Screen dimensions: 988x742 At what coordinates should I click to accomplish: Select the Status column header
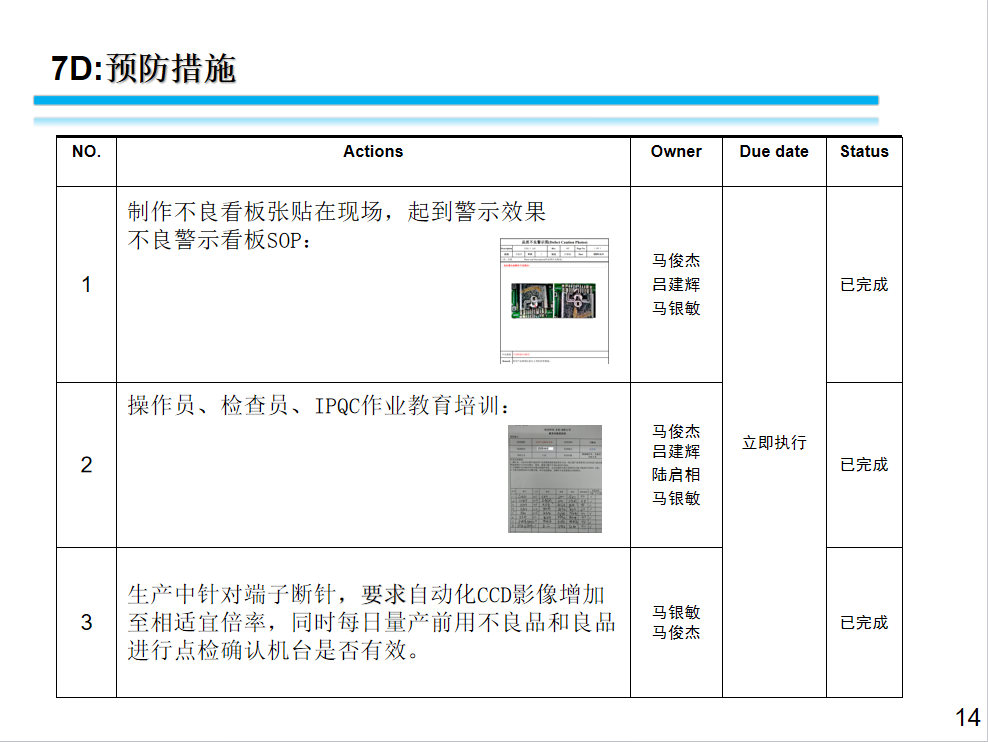pyautogui.click(x=864, y=152)
